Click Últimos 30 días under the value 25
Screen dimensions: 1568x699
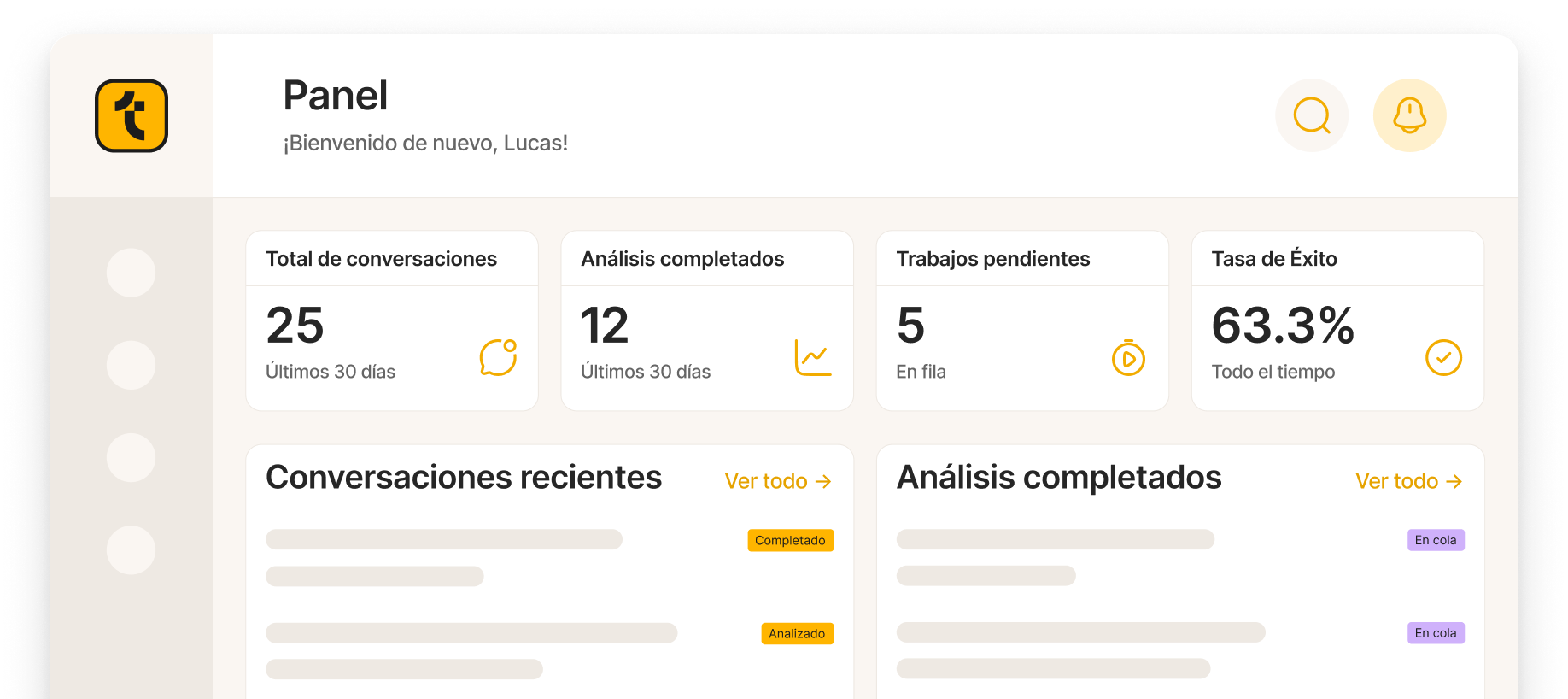click(331, 372)
